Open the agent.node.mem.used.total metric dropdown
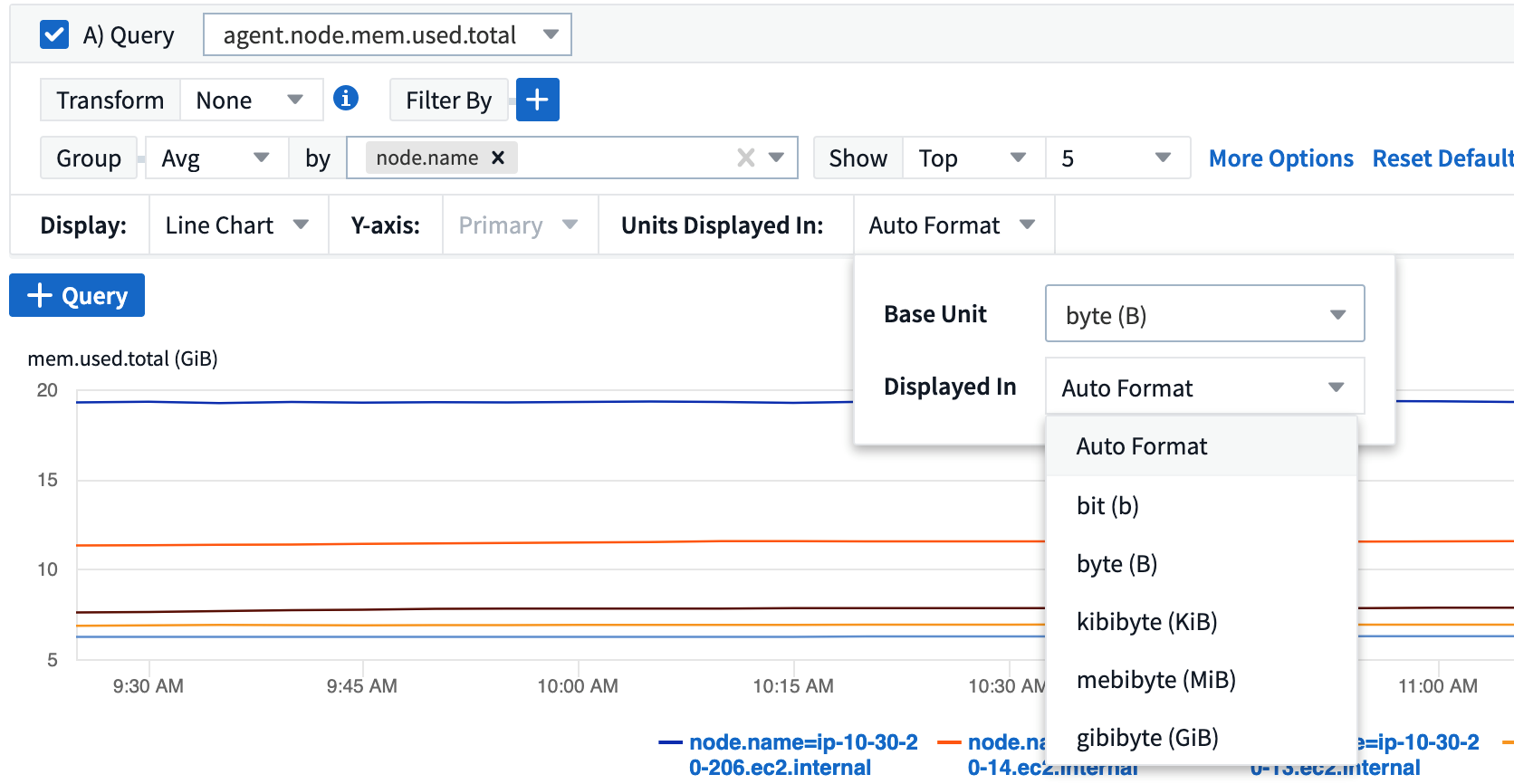The width and height of the screenshot is (1514, 784). [387, 35]
